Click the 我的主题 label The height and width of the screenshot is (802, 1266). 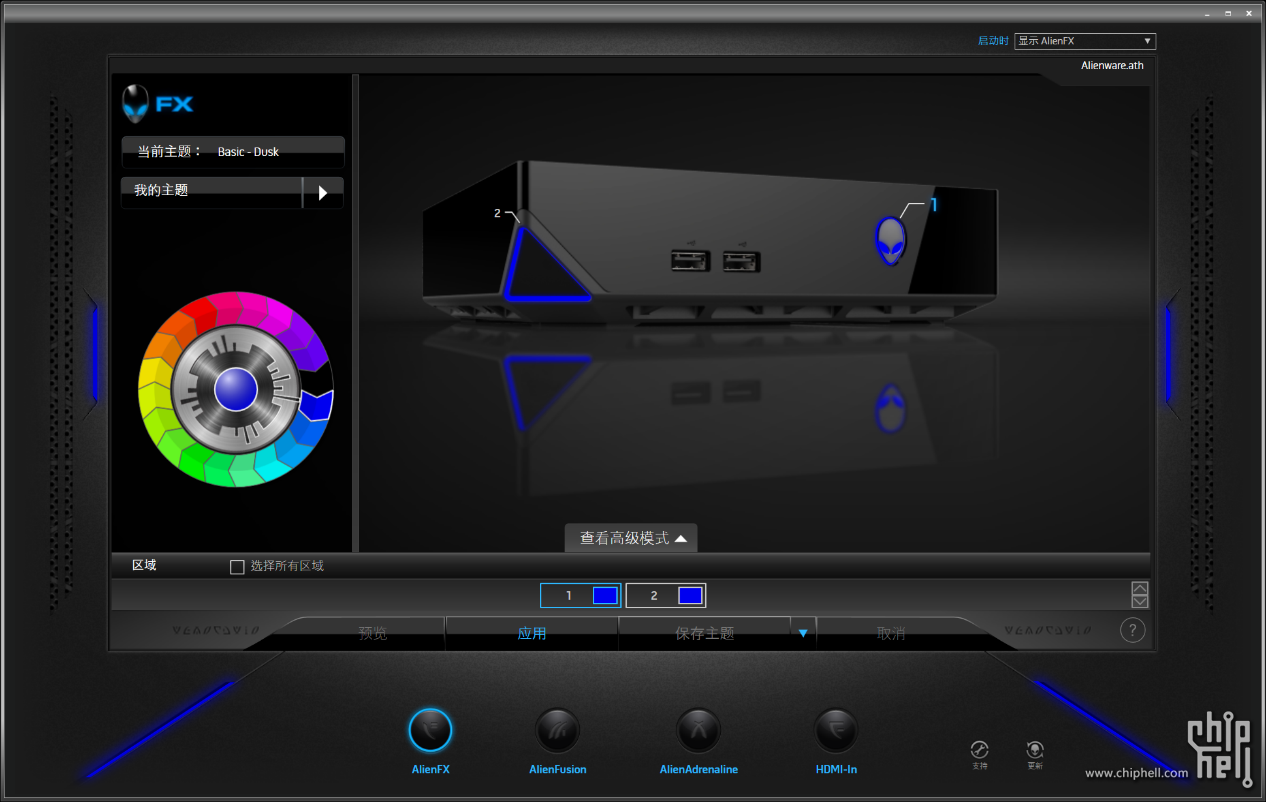[x=161, y=190]
